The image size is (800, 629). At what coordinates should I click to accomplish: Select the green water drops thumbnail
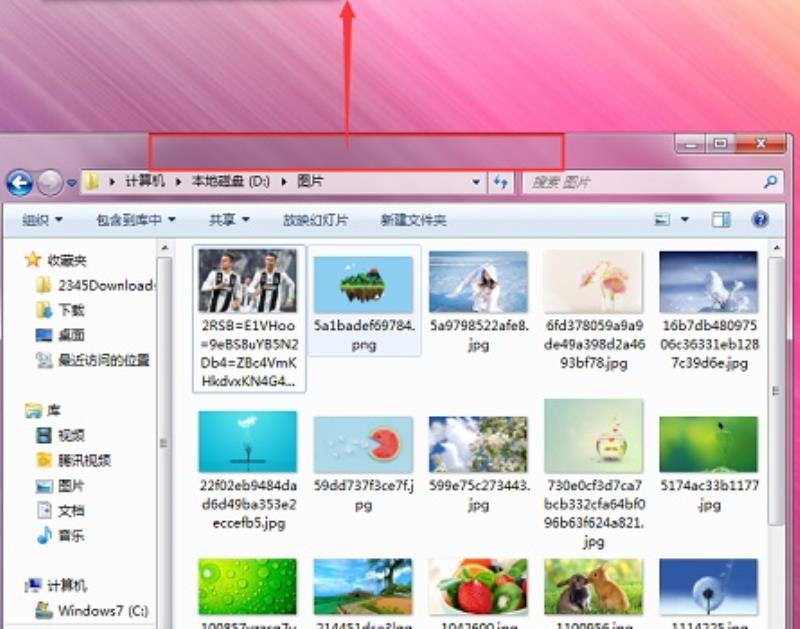click(x=248, y=586)
